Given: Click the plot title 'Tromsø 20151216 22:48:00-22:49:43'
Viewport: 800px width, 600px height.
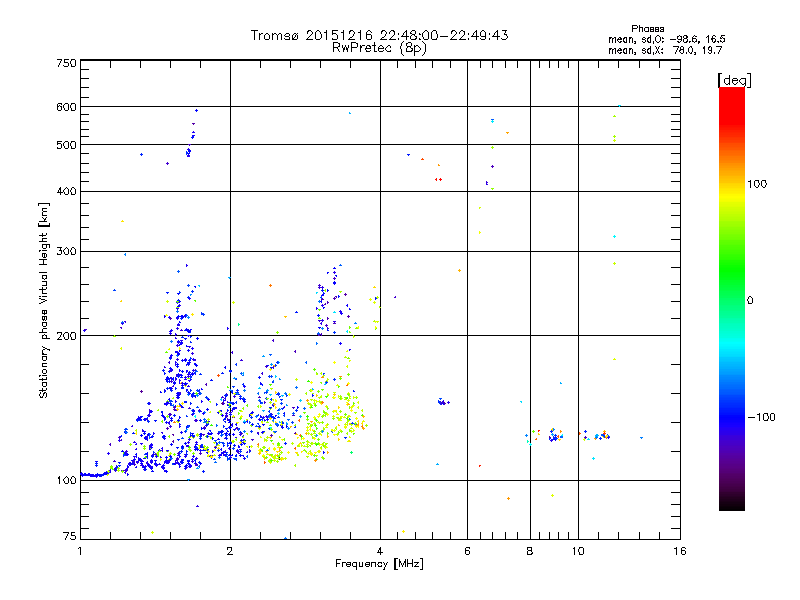Looking at the screenshot, I should (380, 35).
